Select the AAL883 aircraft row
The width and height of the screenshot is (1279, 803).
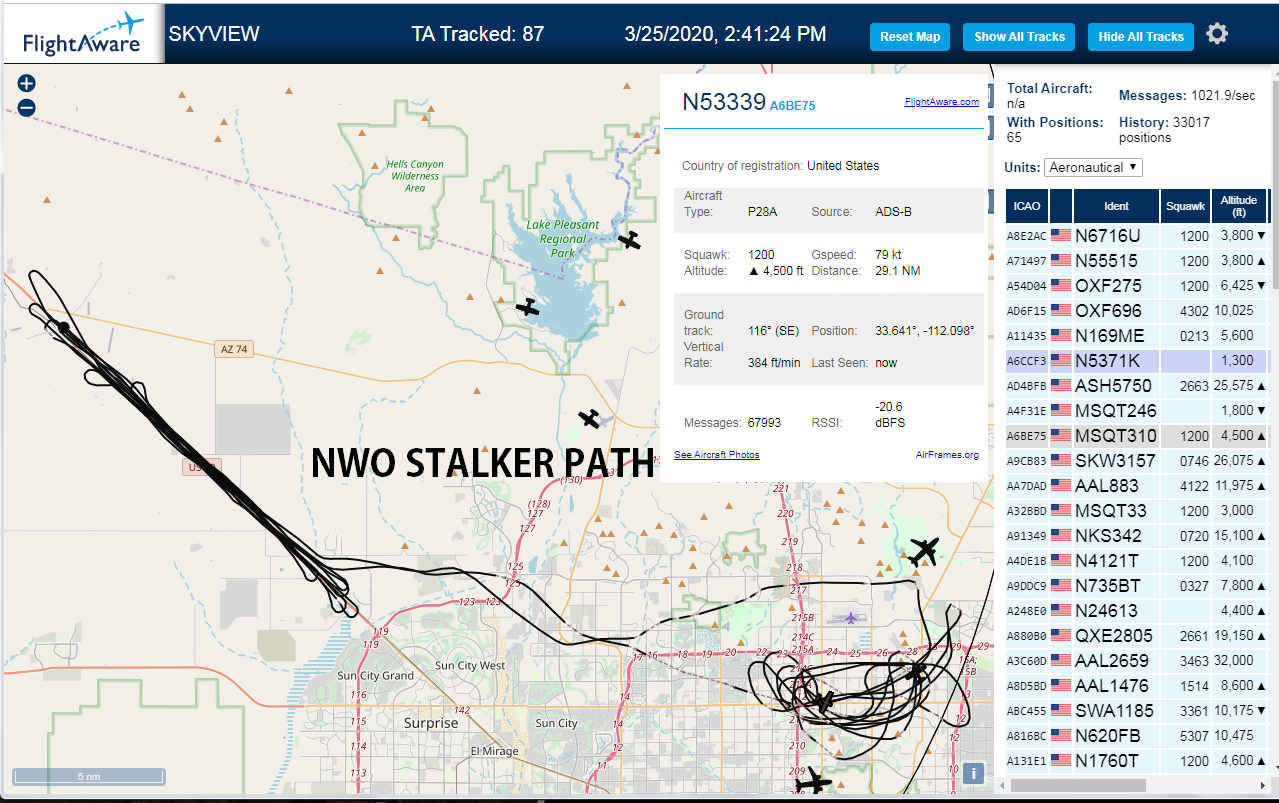(1137, 486)
